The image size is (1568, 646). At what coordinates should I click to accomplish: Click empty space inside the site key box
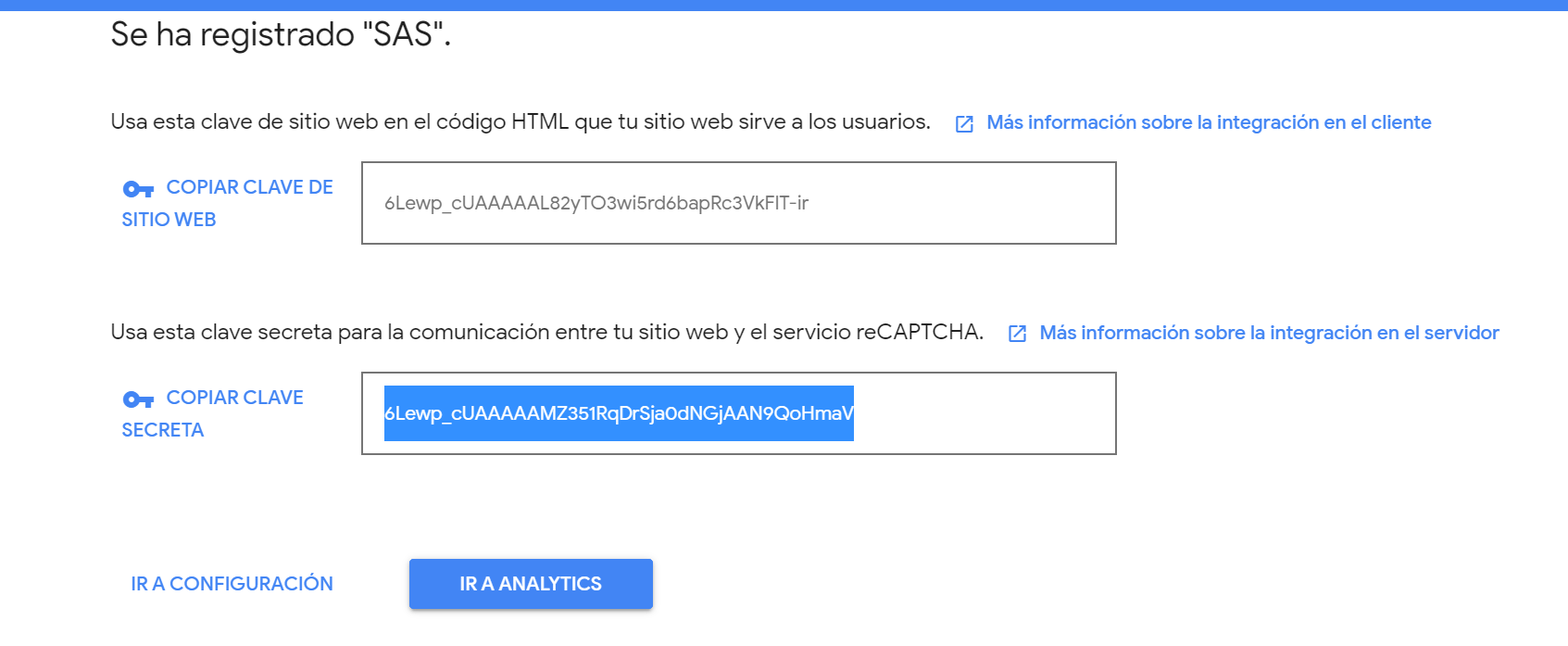(x=963, y=203)
